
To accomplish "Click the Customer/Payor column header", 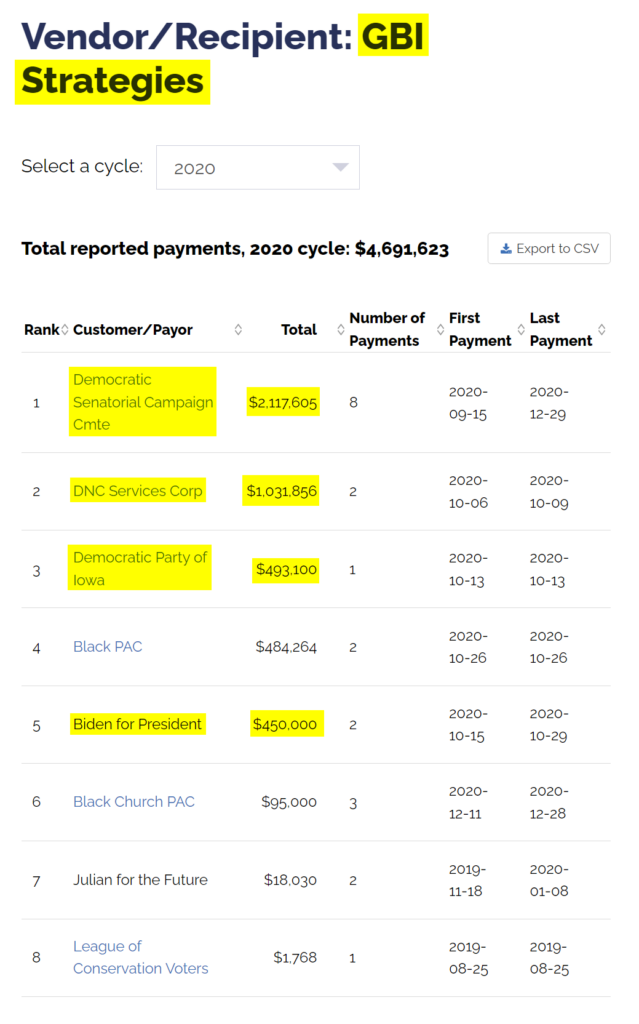I will pos(133,329).
